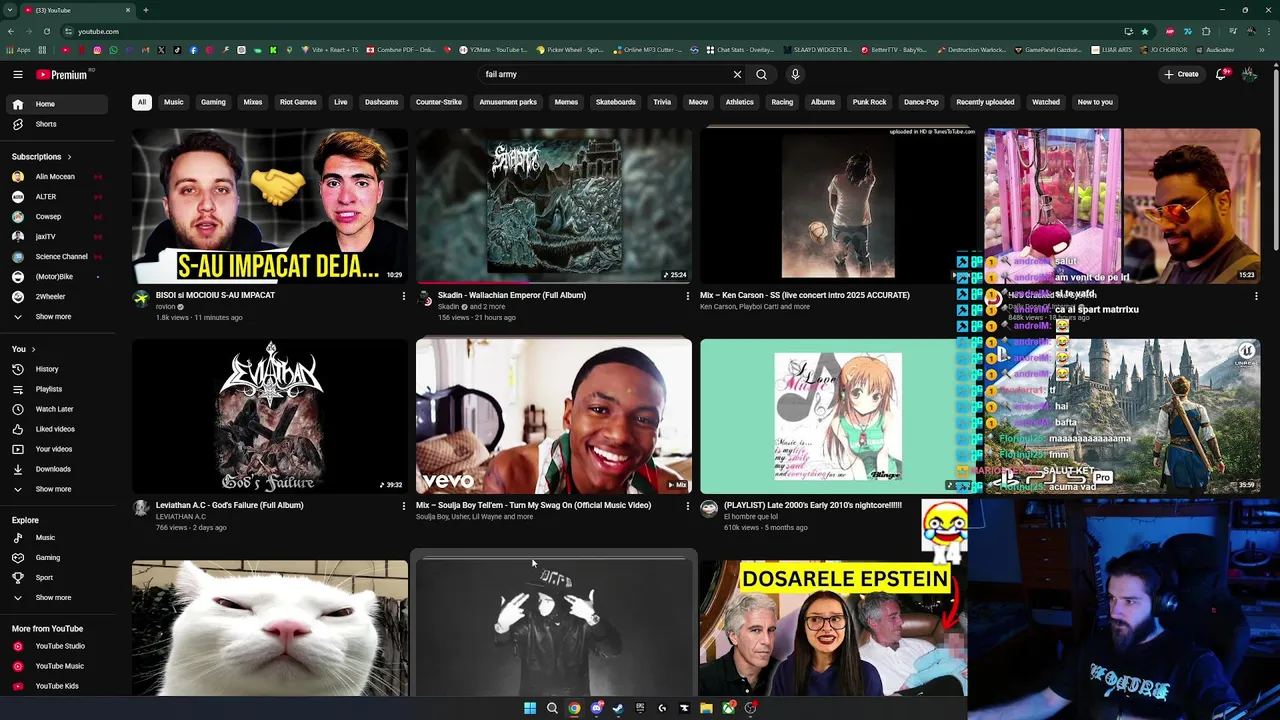Select the Recently uploaded filter chip
This screenshot has height=720, width=1280.
[985, 102]
